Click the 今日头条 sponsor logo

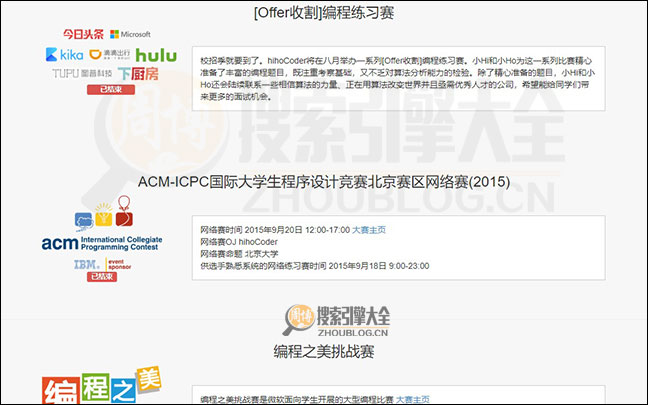83,34
